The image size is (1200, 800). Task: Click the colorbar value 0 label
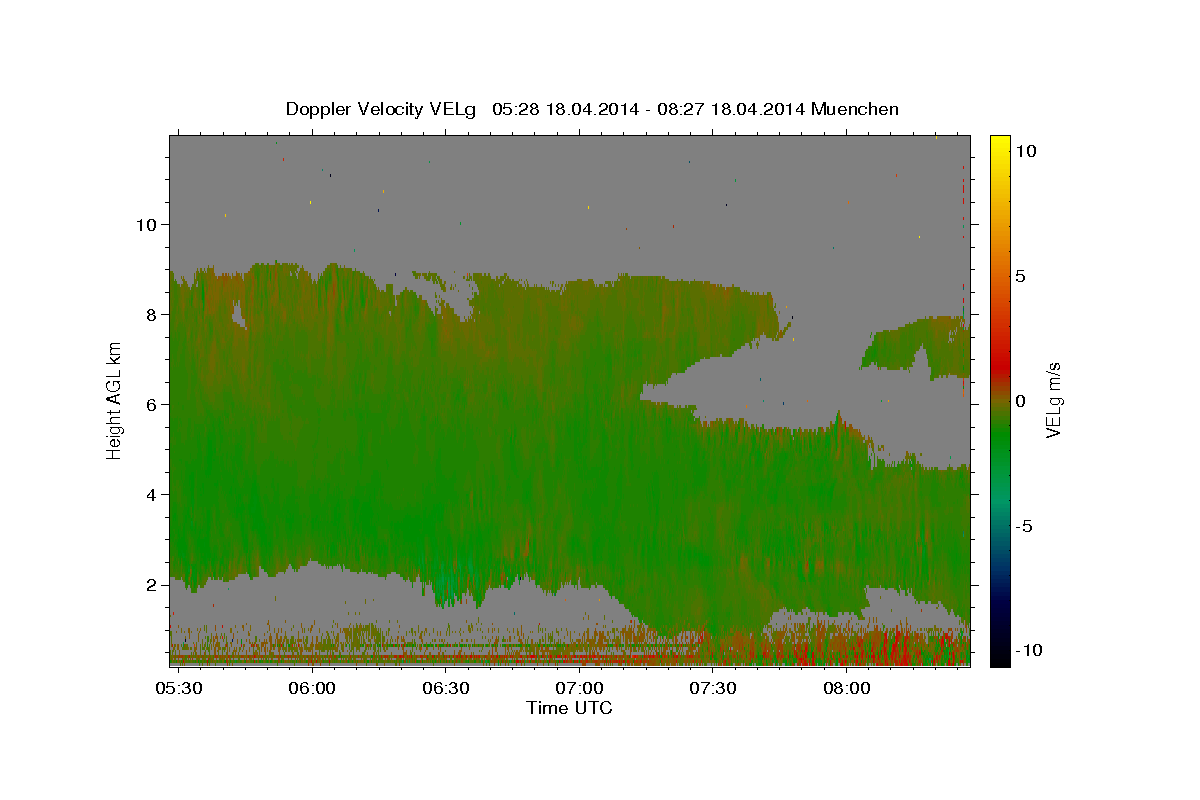tap(1020, 401)
